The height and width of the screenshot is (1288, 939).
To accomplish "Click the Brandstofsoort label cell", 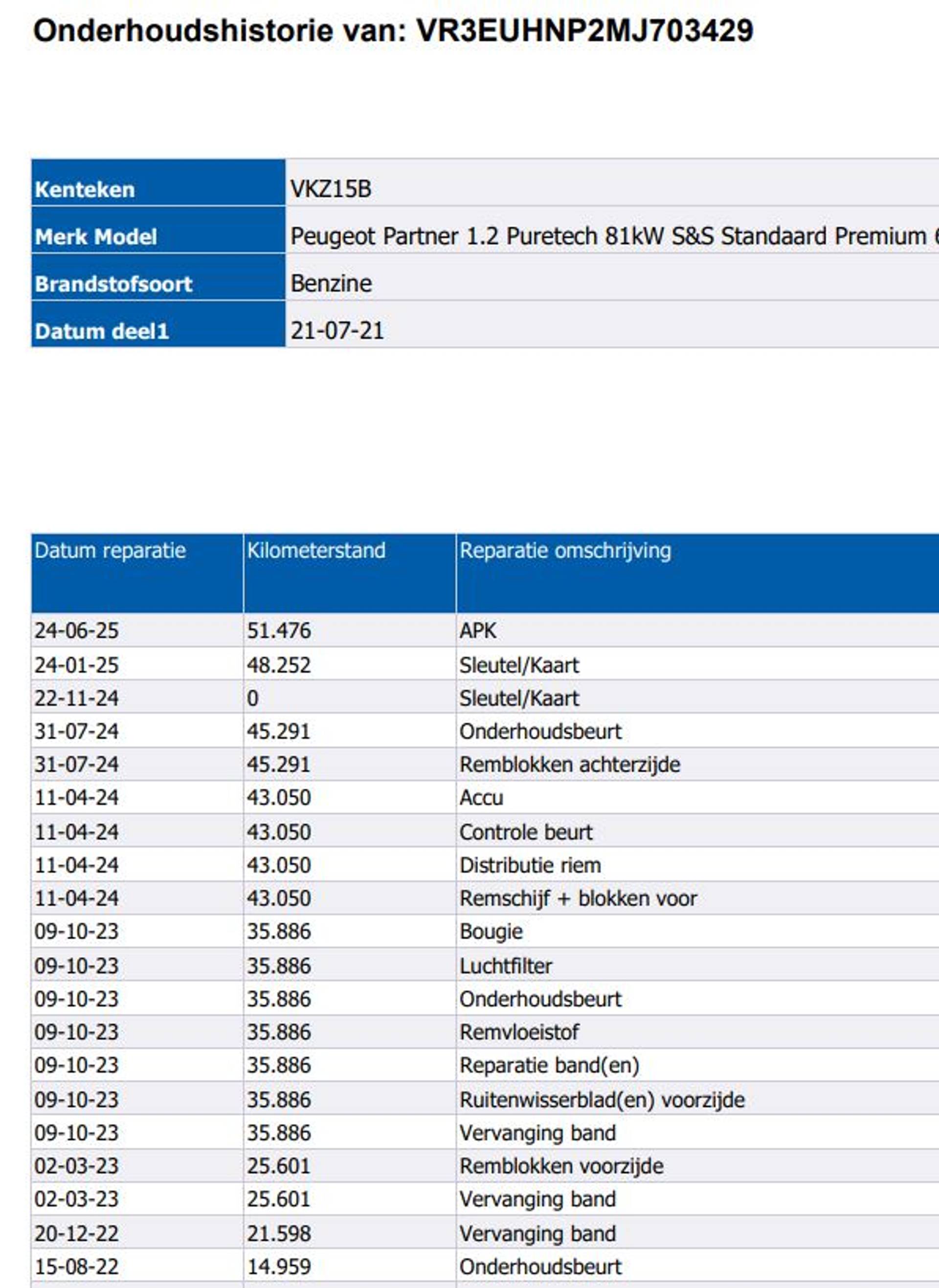I will click(113, 284).
